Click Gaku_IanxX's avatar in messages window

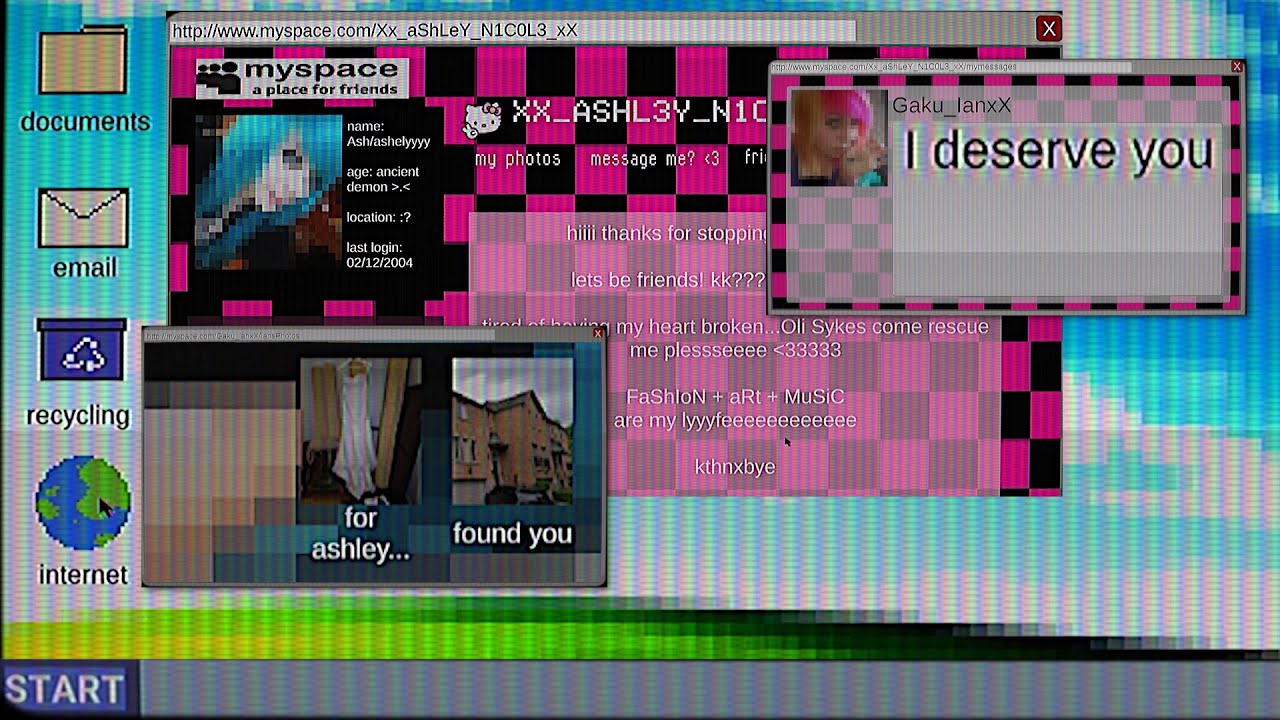pos(839,138)
